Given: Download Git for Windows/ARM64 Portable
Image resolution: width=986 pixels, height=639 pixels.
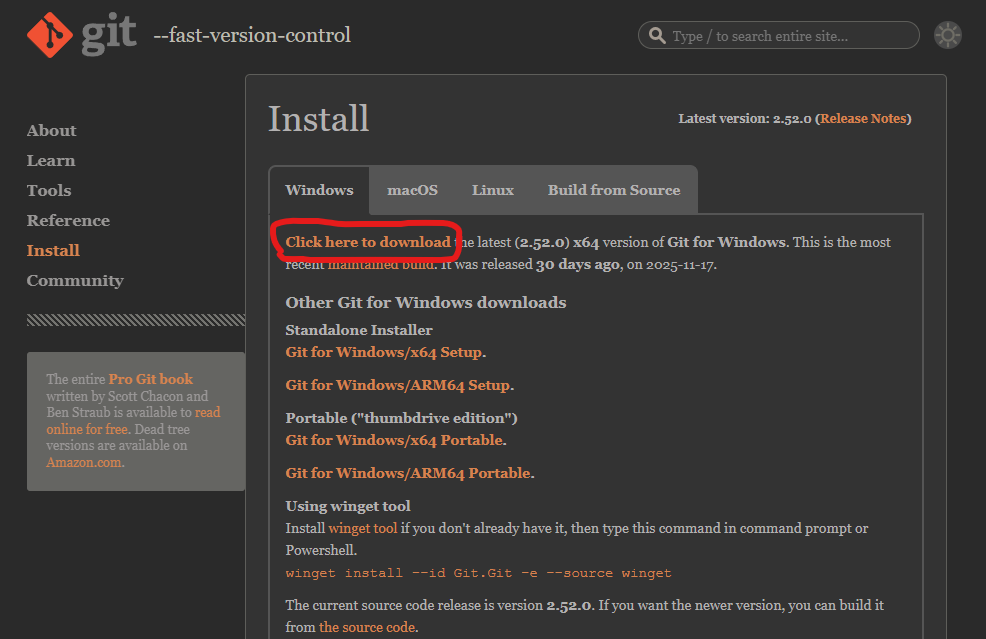Looking at the screenshot, I should click(408, 473).
